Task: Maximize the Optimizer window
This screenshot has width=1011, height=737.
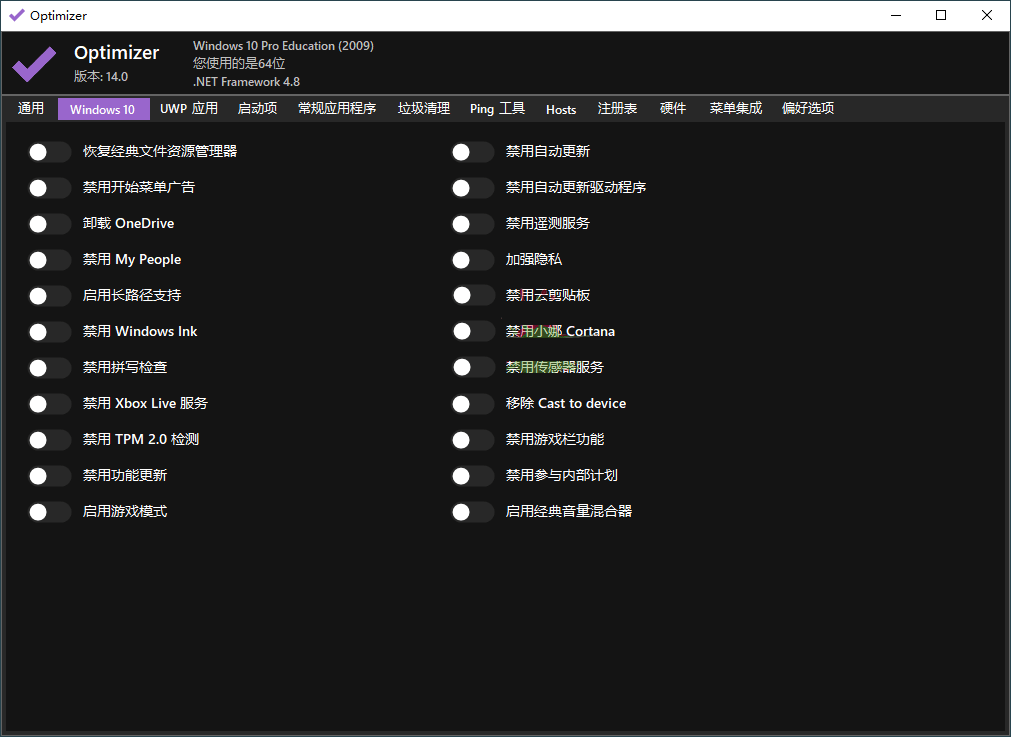Action: tap(941, 15)
